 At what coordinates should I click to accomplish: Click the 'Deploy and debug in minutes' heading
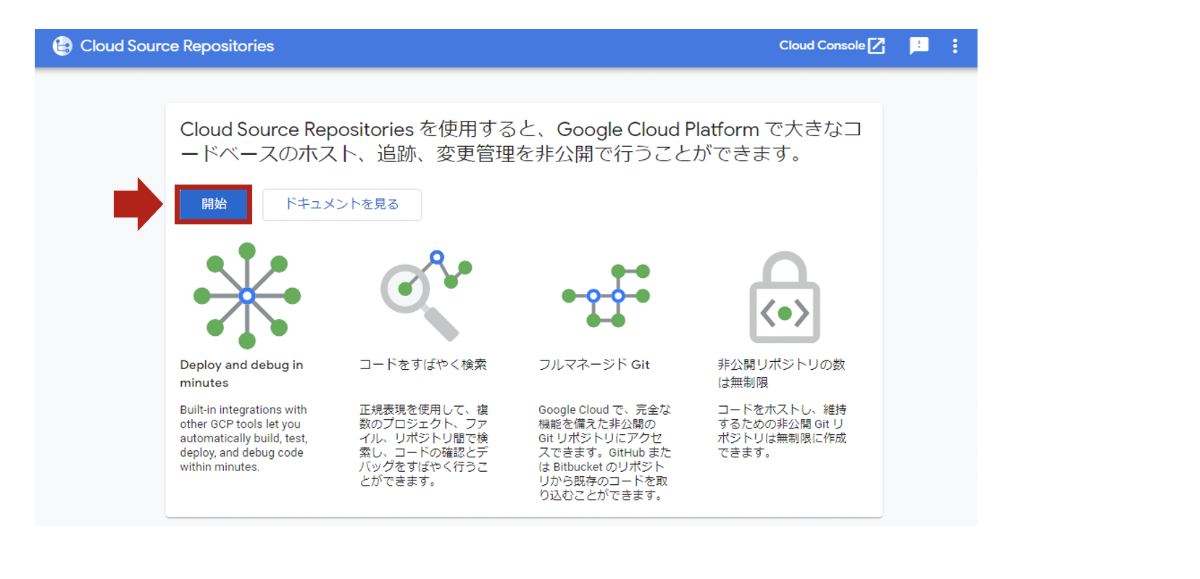[242, 374]
